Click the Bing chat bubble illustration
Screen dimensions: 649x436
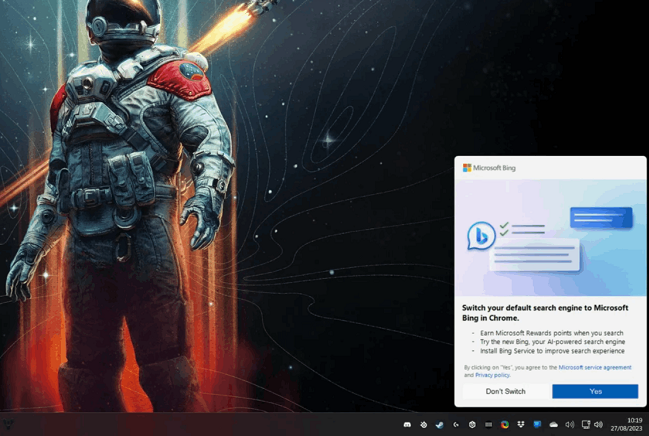tap(481, 236)
